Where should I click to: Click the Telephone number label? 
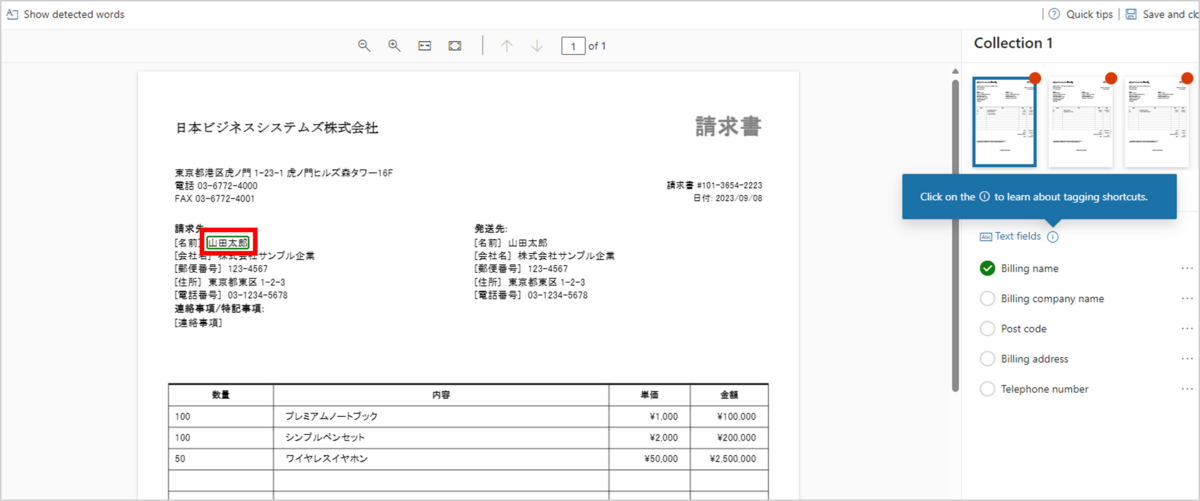pos(1045,389)
